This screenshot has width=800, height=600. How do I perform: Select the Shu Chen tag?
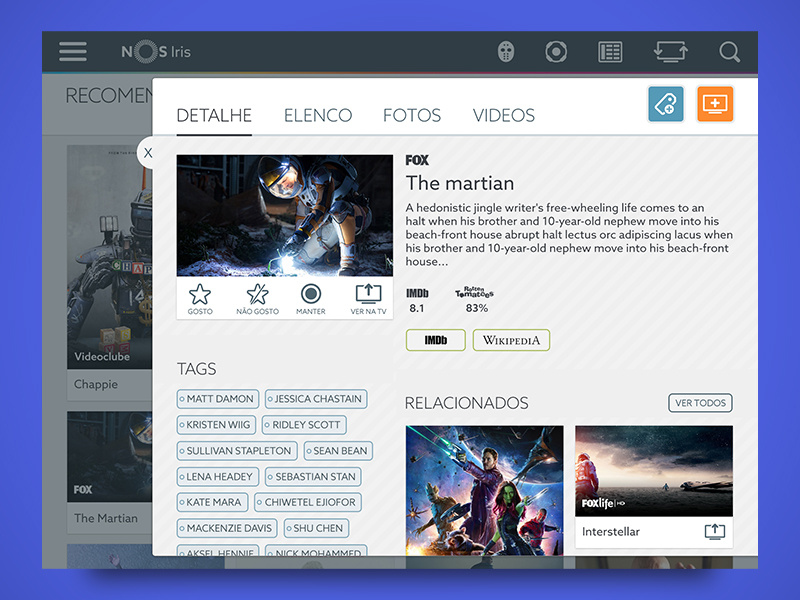[x=316, y=528]
